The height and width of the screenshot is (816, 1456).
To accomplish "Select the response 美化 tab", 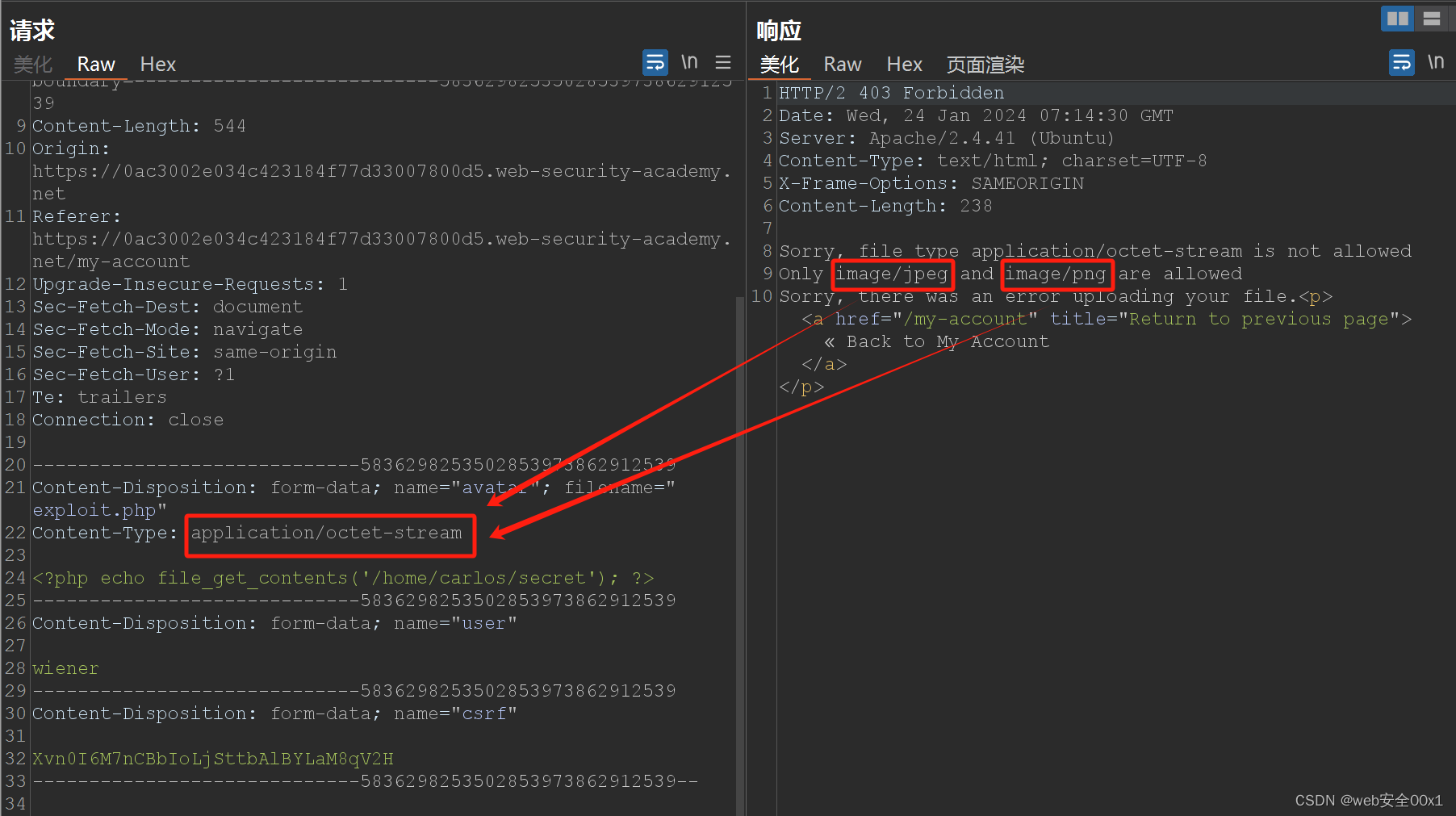I will (x=780, y=65).
